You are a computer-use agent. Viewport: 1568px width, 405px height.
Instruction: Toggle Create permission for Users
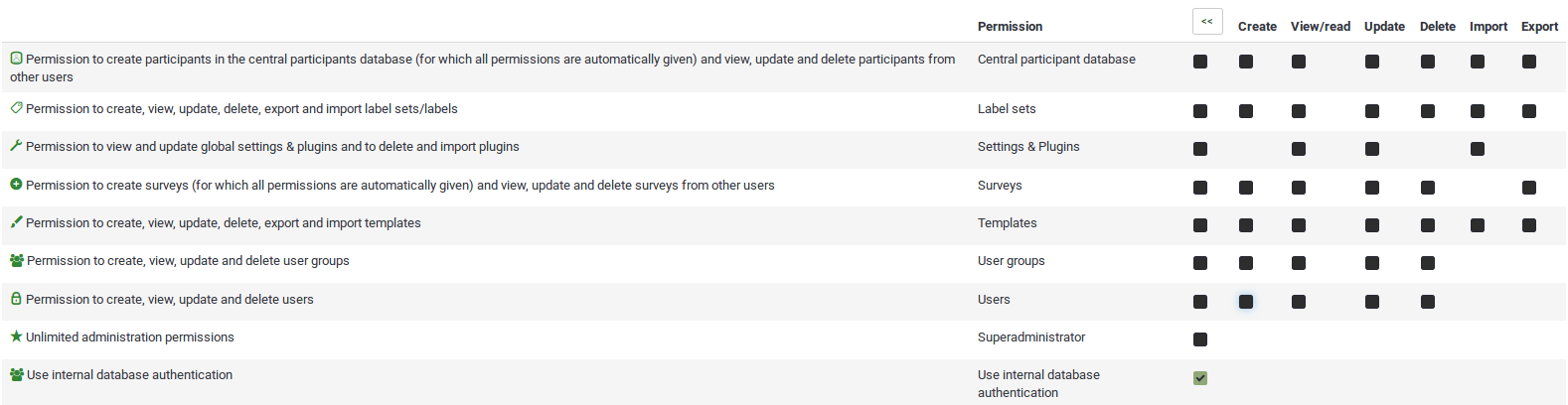tap(1246, 302)
